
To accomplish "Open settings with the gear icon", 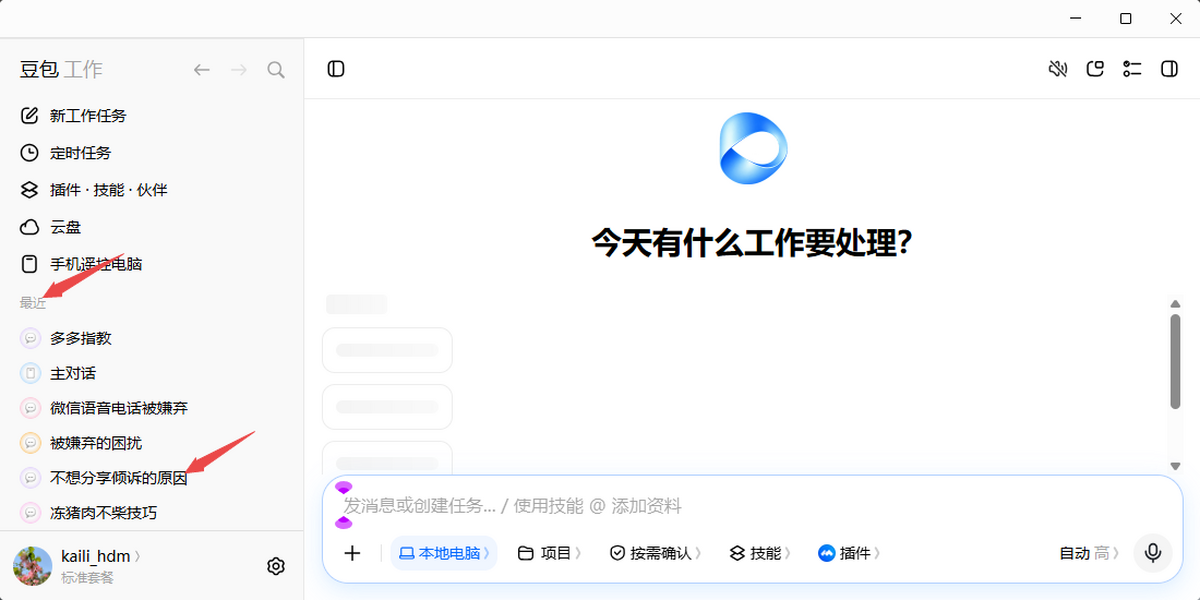I will (x=276, y=566).
